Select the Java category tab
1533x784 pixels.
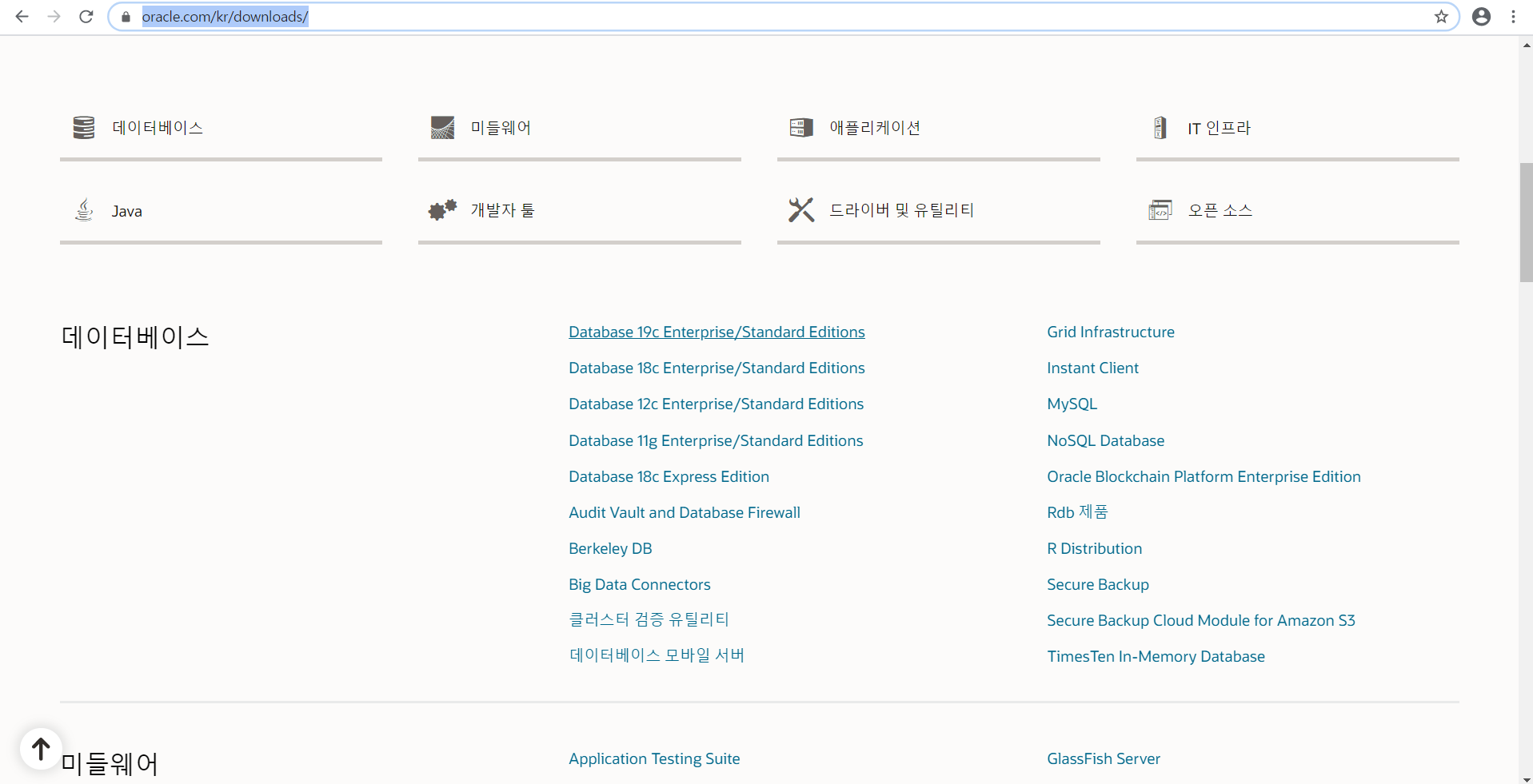[x=221, y=211]
